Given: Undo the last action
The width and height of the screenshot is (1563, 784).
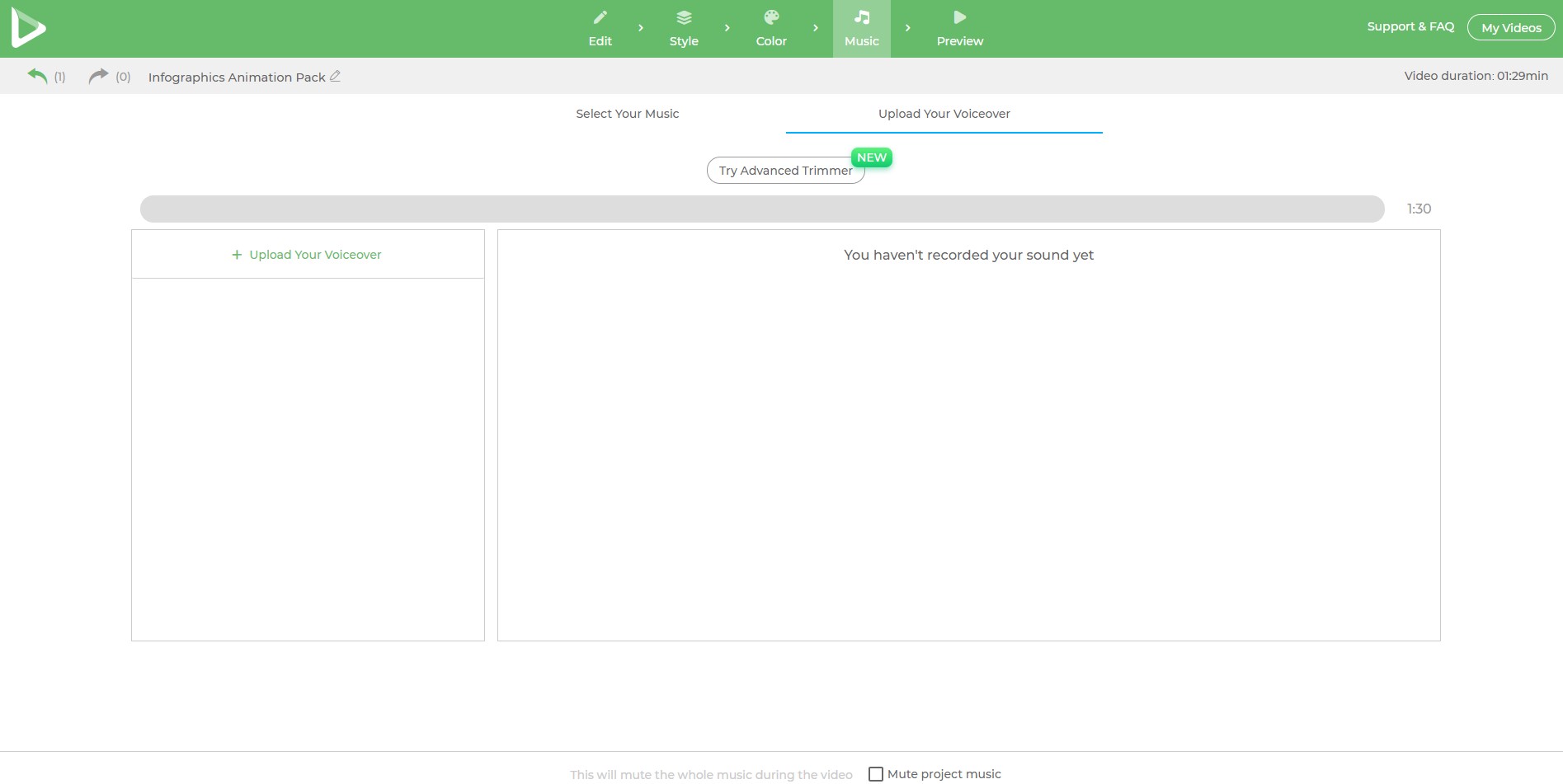Looking at the screenshot, I should 37,76.
